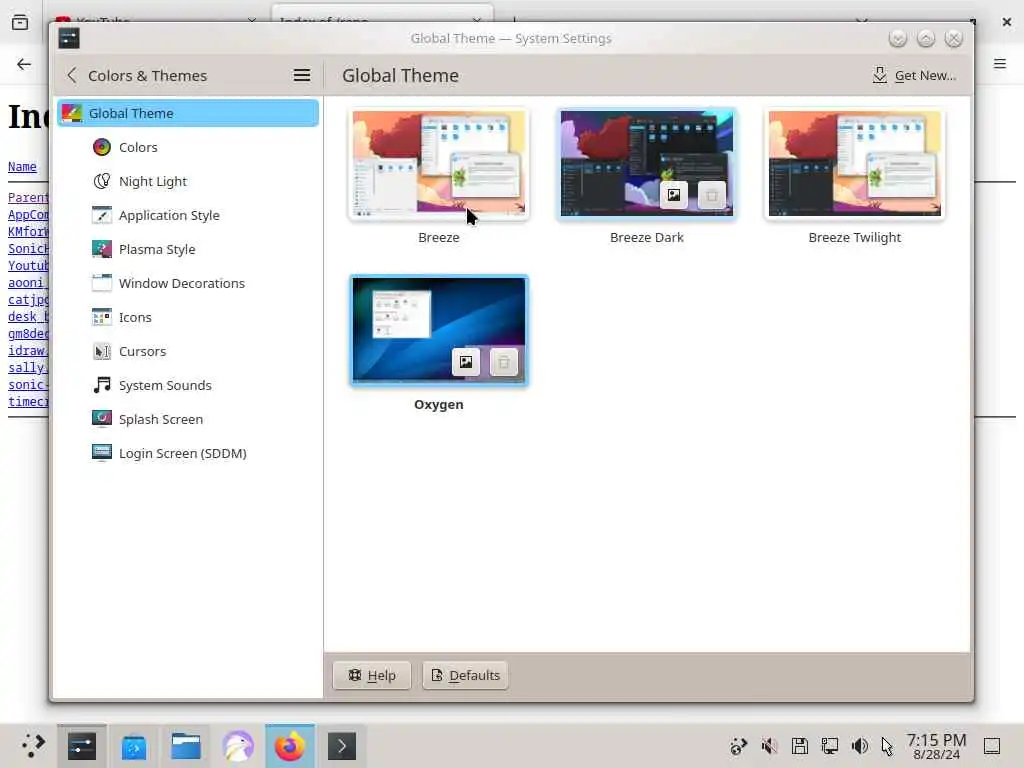This screenshot has width=1024, height=768.
Task: Close the browser window with X
Action: click(1007, 22)
